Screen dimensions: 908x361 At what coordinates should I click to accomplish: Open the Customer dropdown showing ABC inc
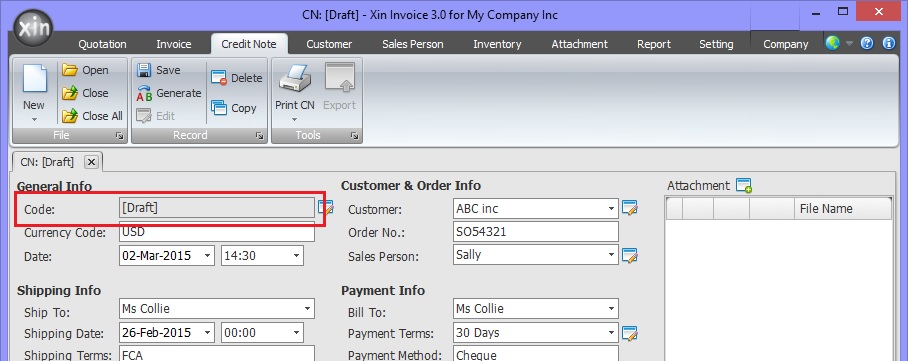[x=612, y=209]
